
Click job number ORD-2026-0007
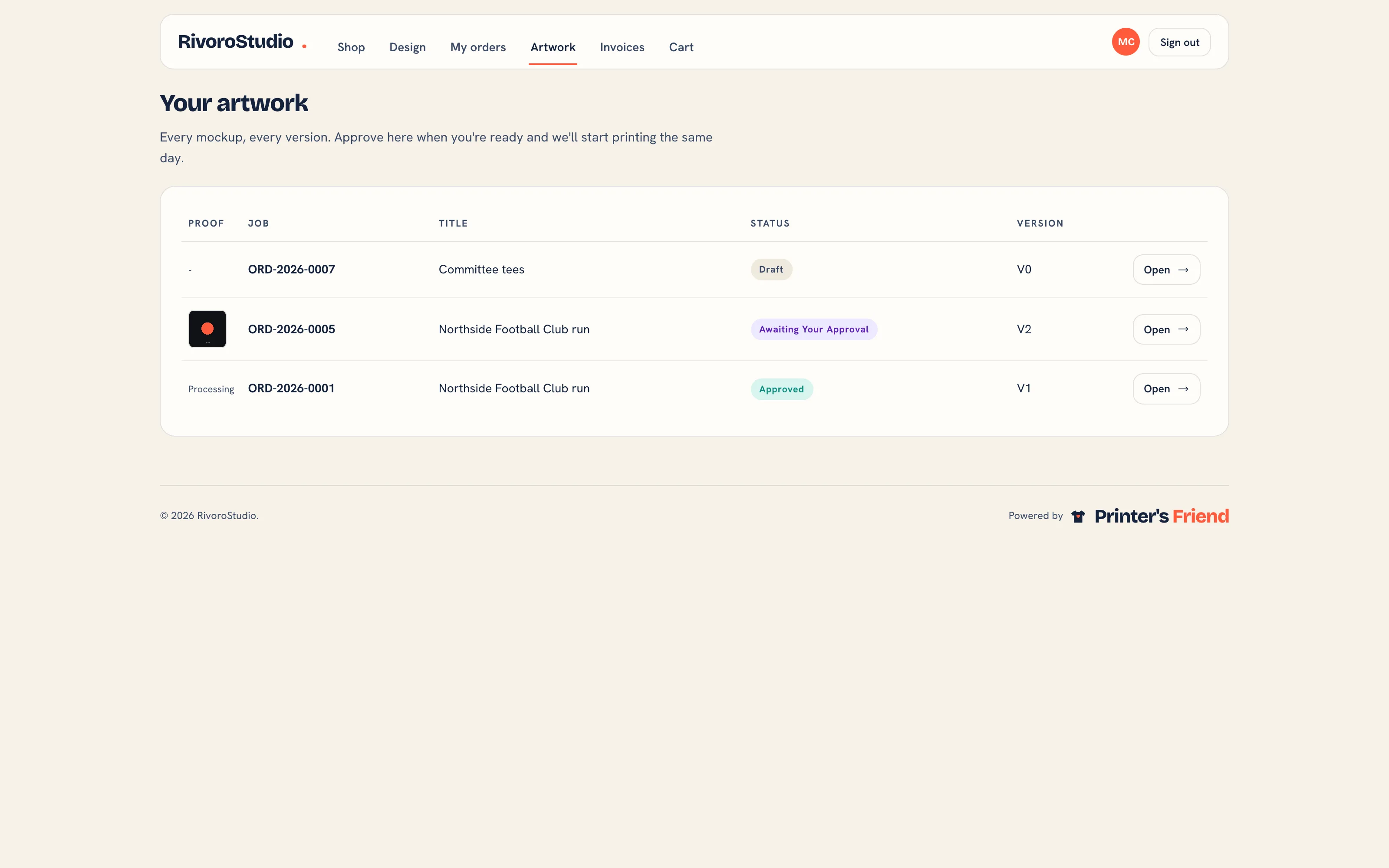point(292,269)
